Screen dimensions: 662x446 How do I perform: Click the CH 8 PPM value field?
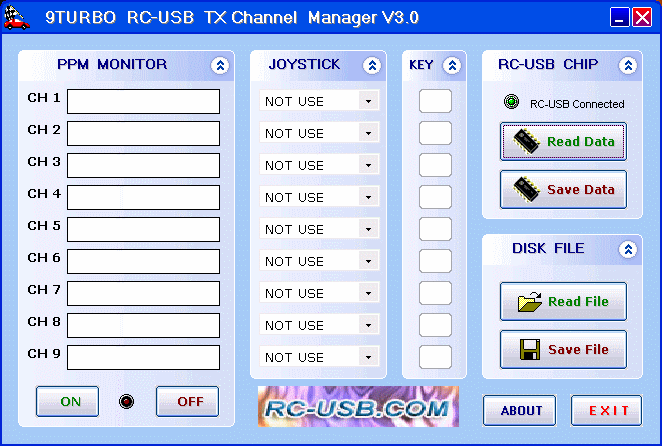pyautogui.click(x=144, y=325)
